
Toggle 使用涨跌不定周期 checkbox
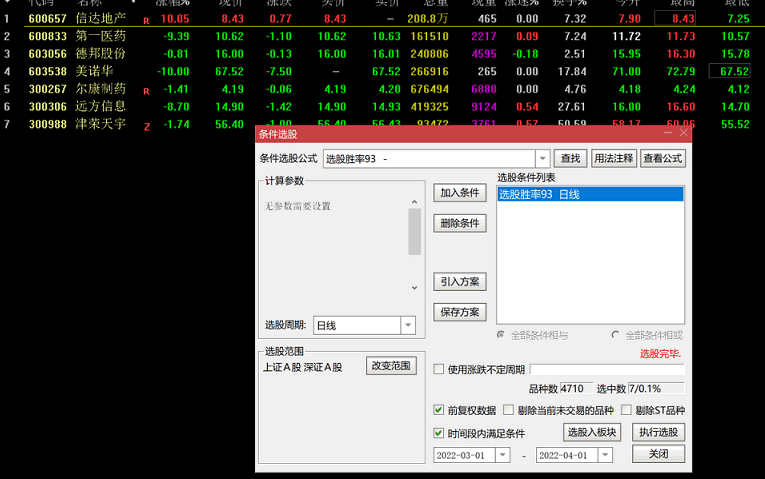(x=439, y=369)
